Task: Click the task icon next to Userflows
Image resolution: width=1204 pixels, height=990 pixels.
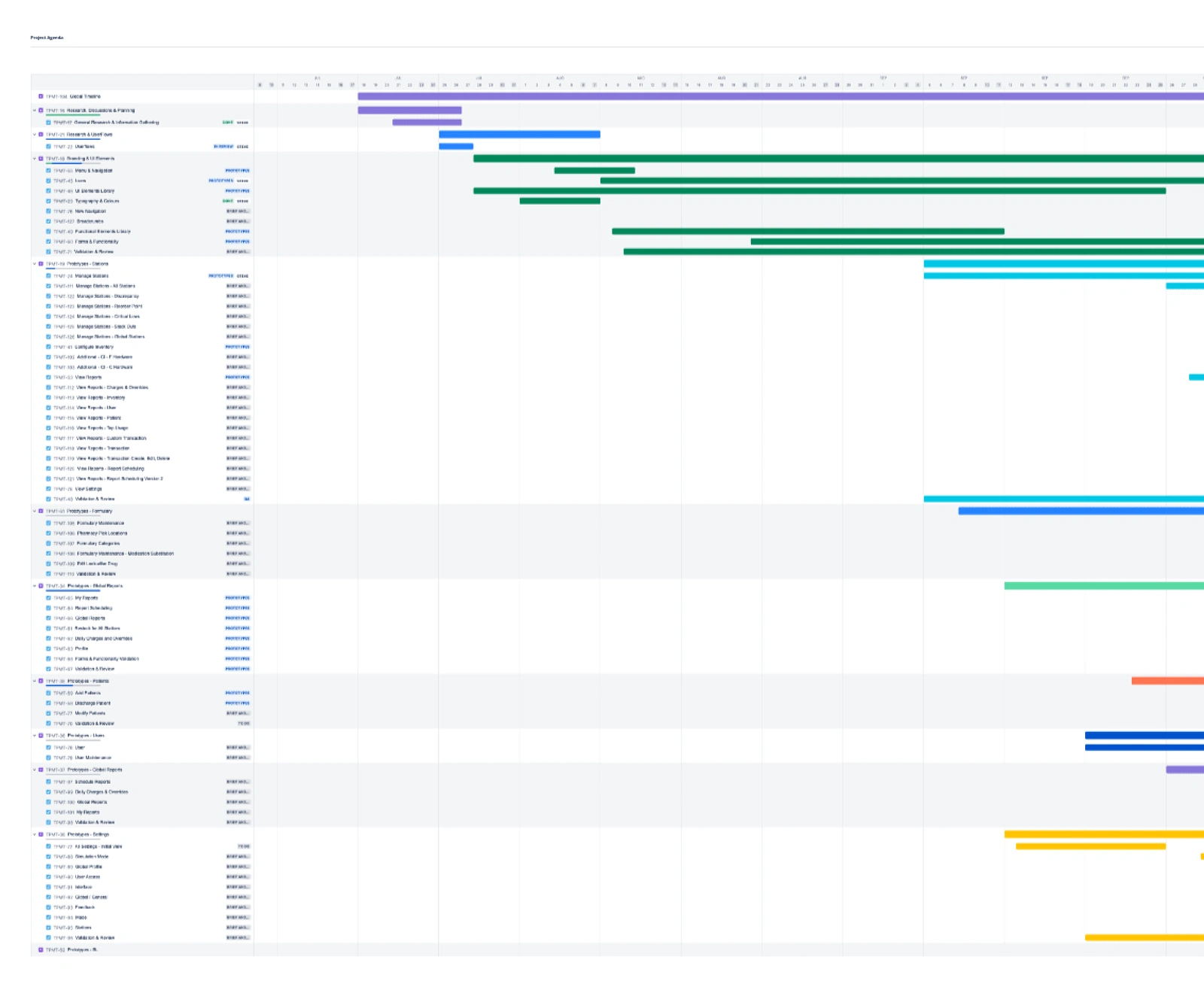Action: 48,147
